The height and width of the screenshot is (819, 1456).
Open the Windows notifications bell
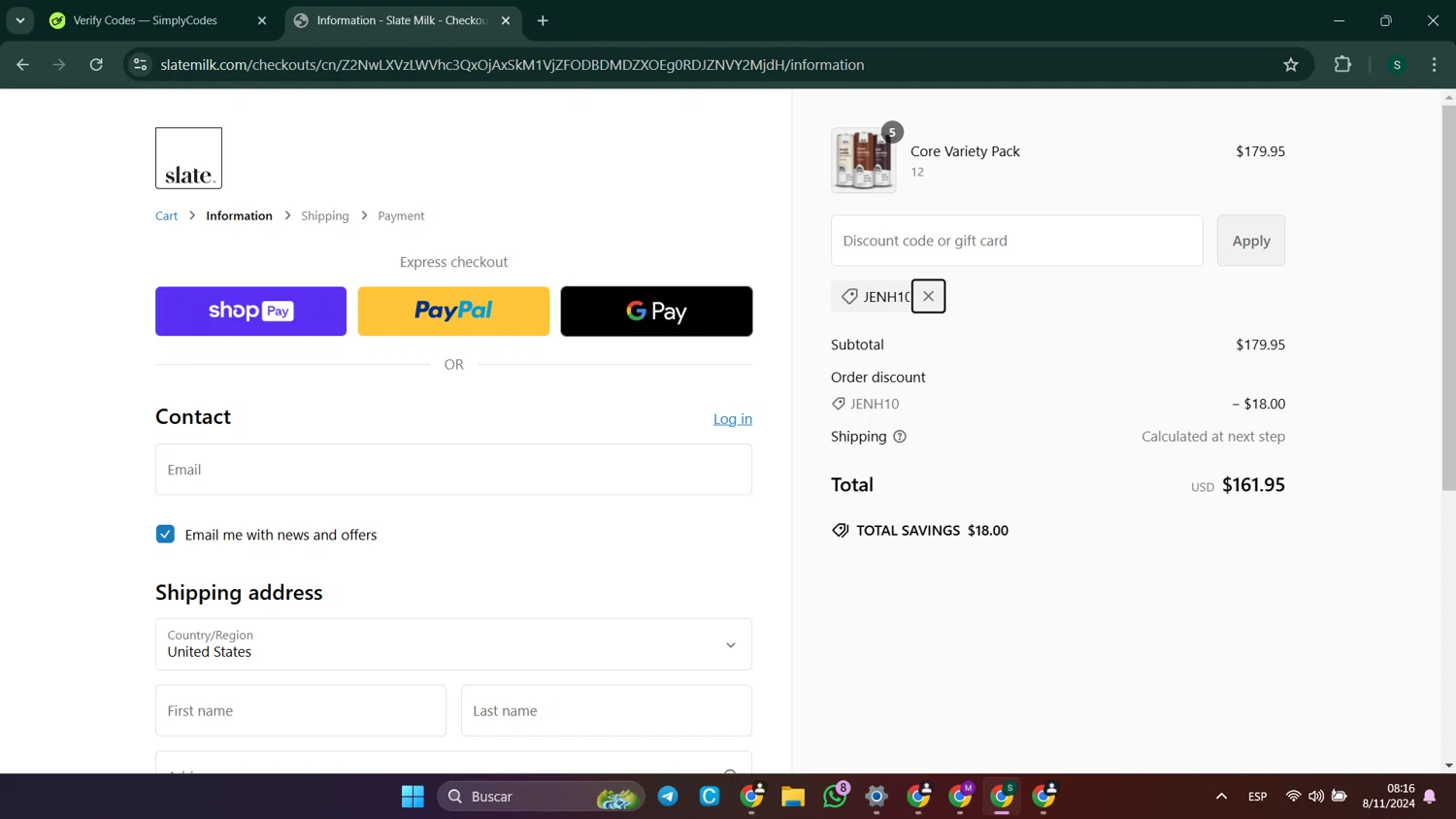(1430, 797)
